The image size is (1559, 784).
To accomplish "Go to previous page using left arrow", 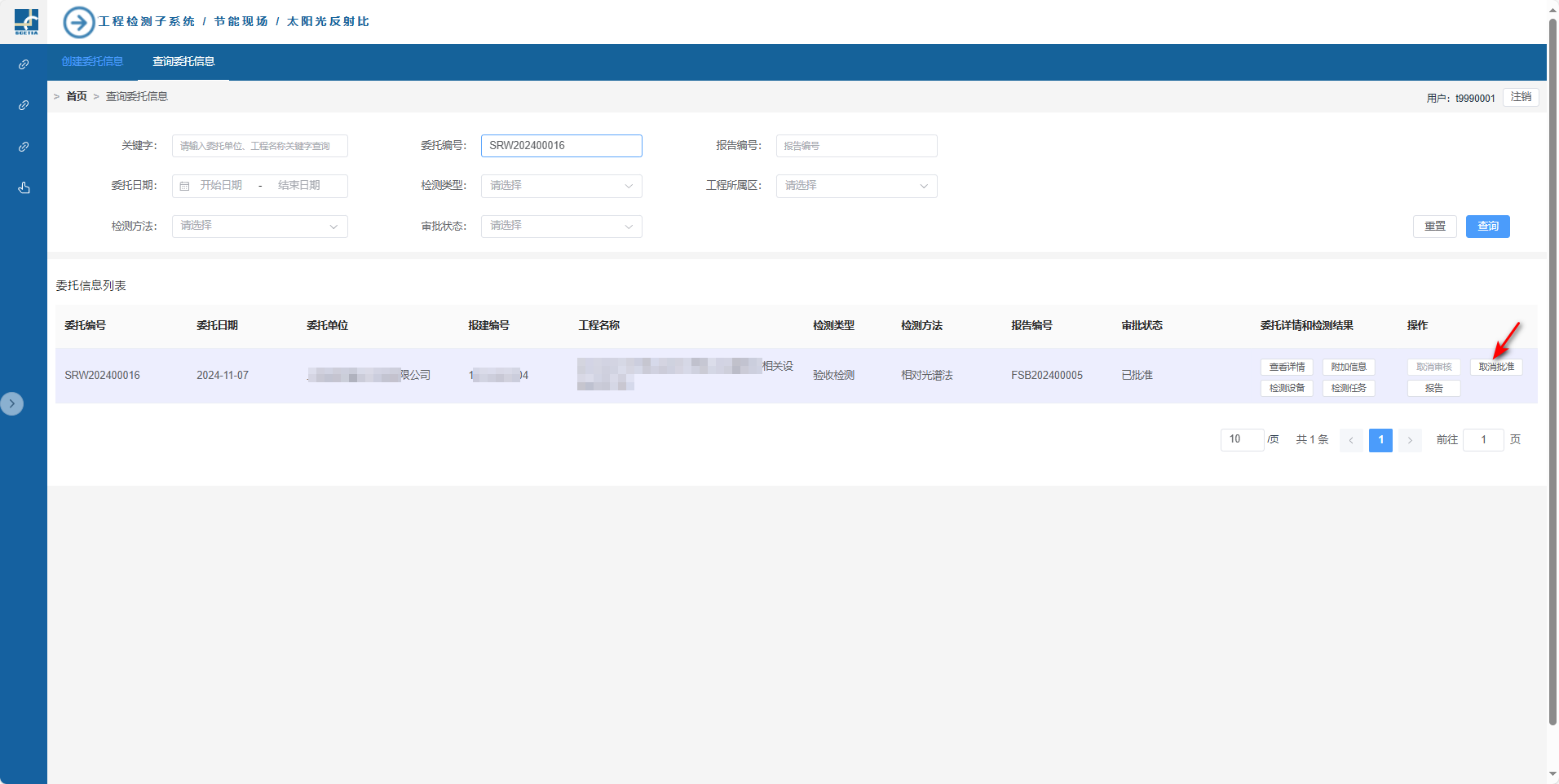I will coord(1351,440).
